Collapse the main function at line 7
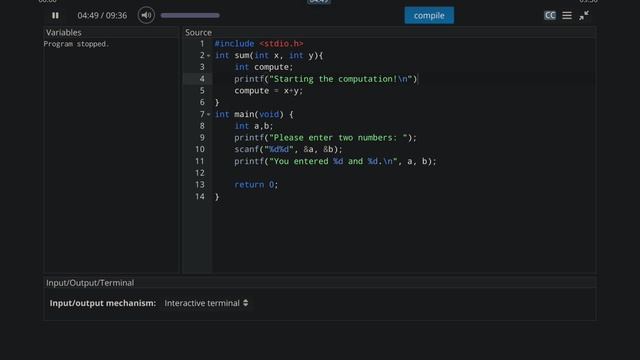Viewport: 640px width, 360px height. (209, 115)
